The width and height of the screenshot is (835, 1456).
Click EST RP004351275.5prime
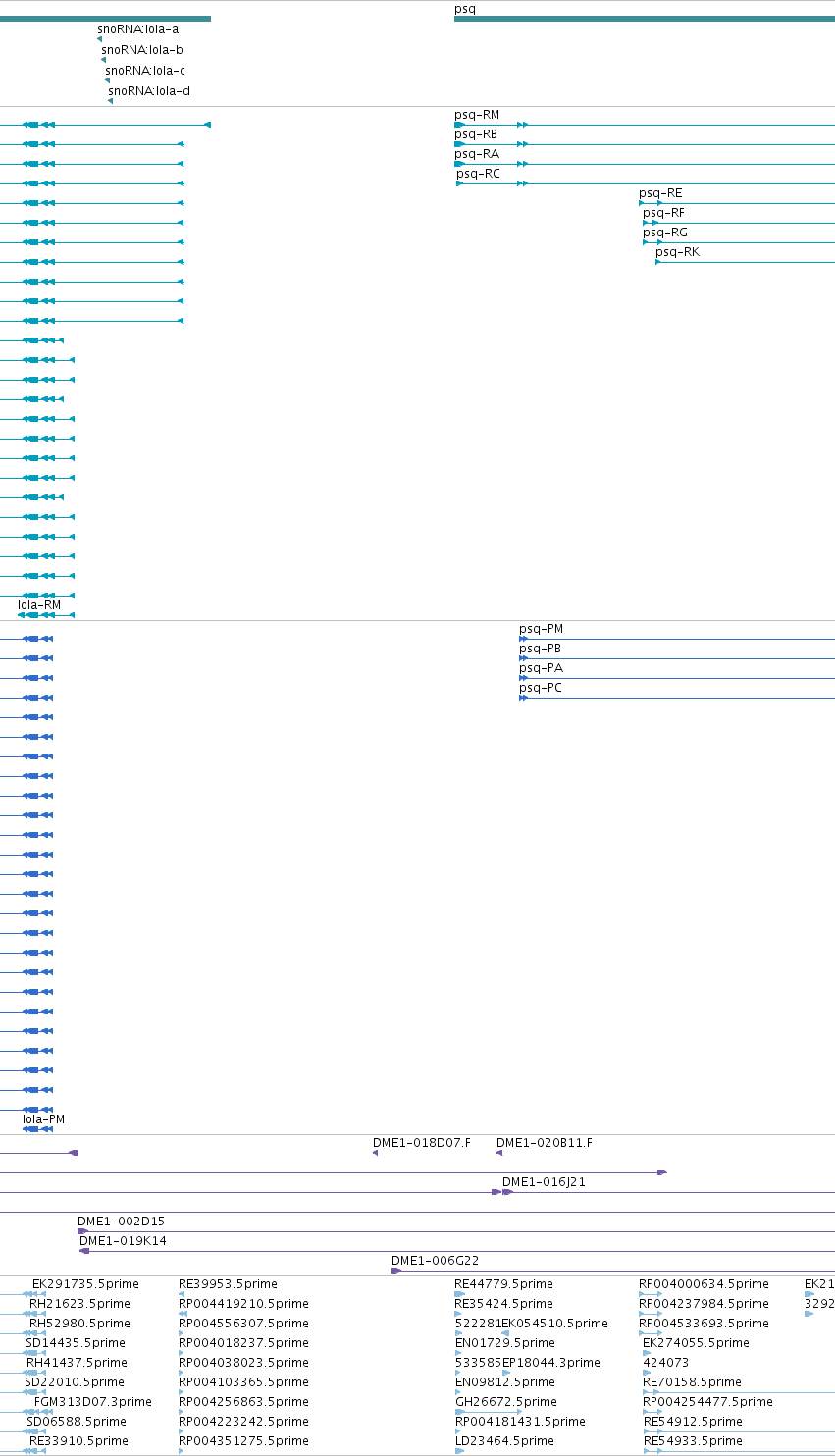[243, 1441]
